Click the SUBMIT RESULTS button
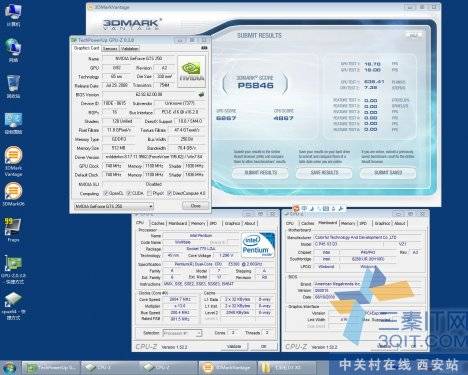This screenshot has height=375, width=468. pyautogui.click(x=261, y=173)
